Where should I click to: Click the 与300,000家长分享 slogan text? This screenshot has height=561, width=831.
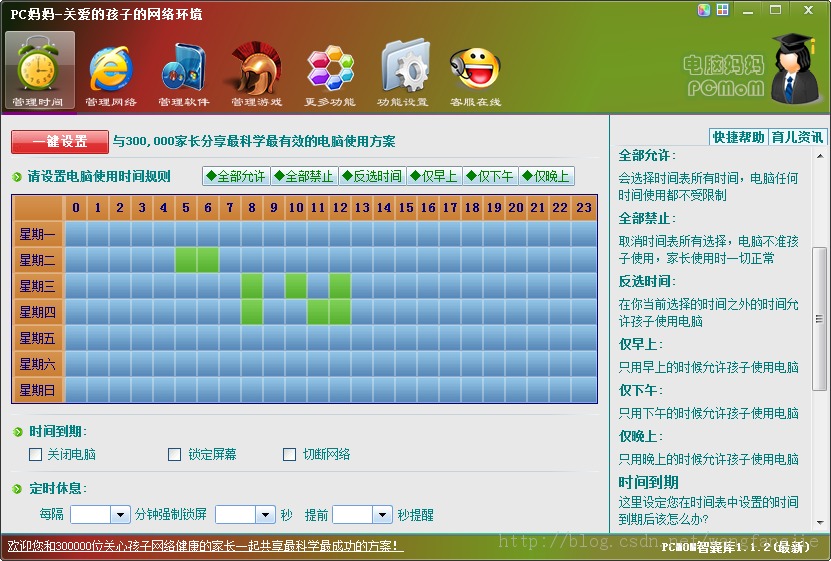point(254,141)
